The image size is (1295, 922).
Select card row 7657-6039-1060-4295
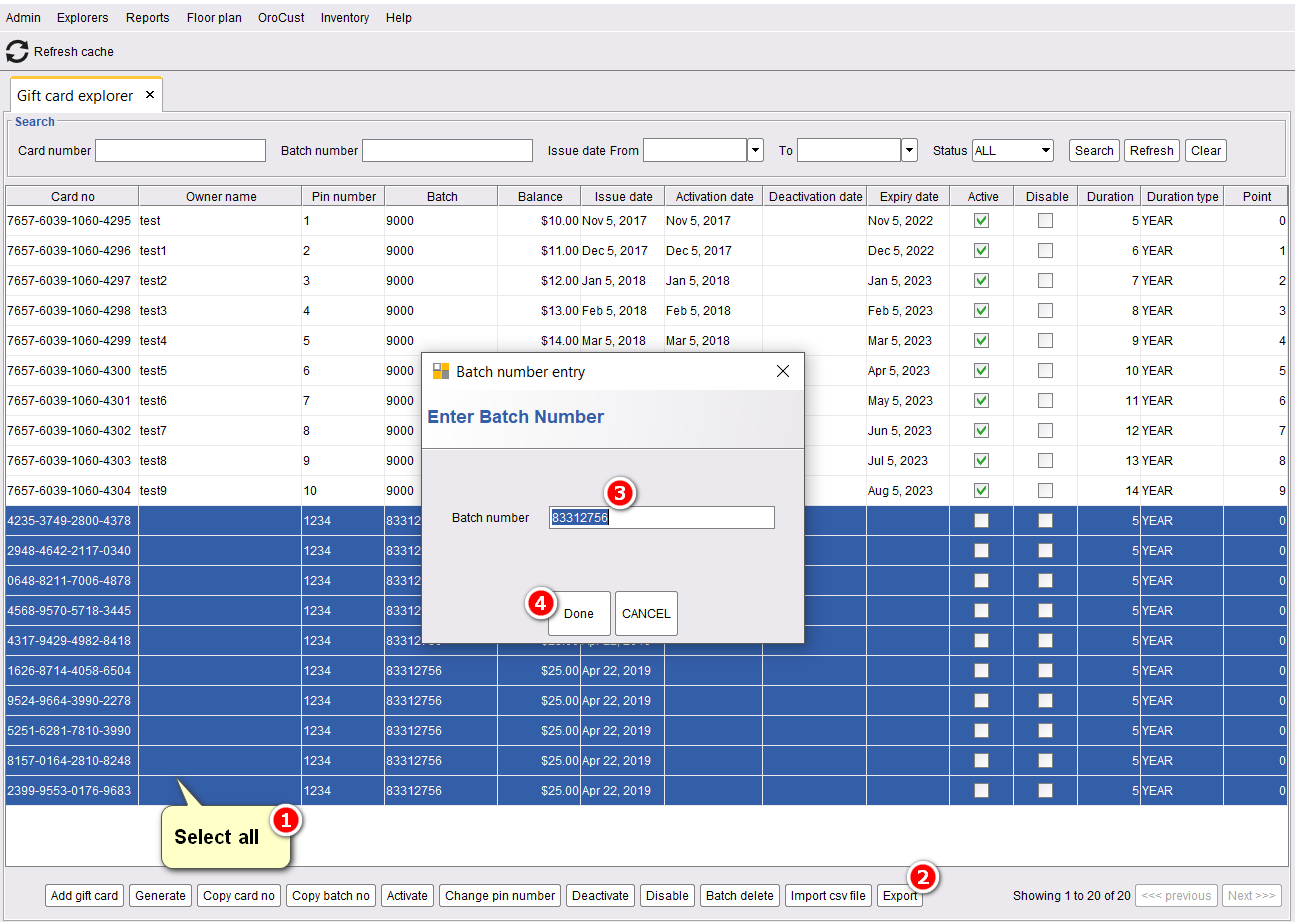point(647,221)
